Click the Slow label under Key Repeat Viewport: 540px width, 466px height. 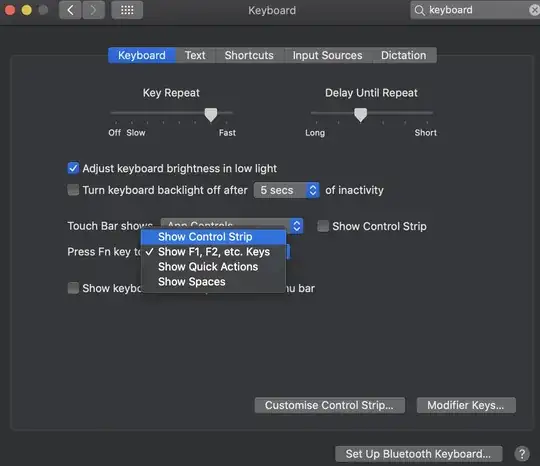136,133
